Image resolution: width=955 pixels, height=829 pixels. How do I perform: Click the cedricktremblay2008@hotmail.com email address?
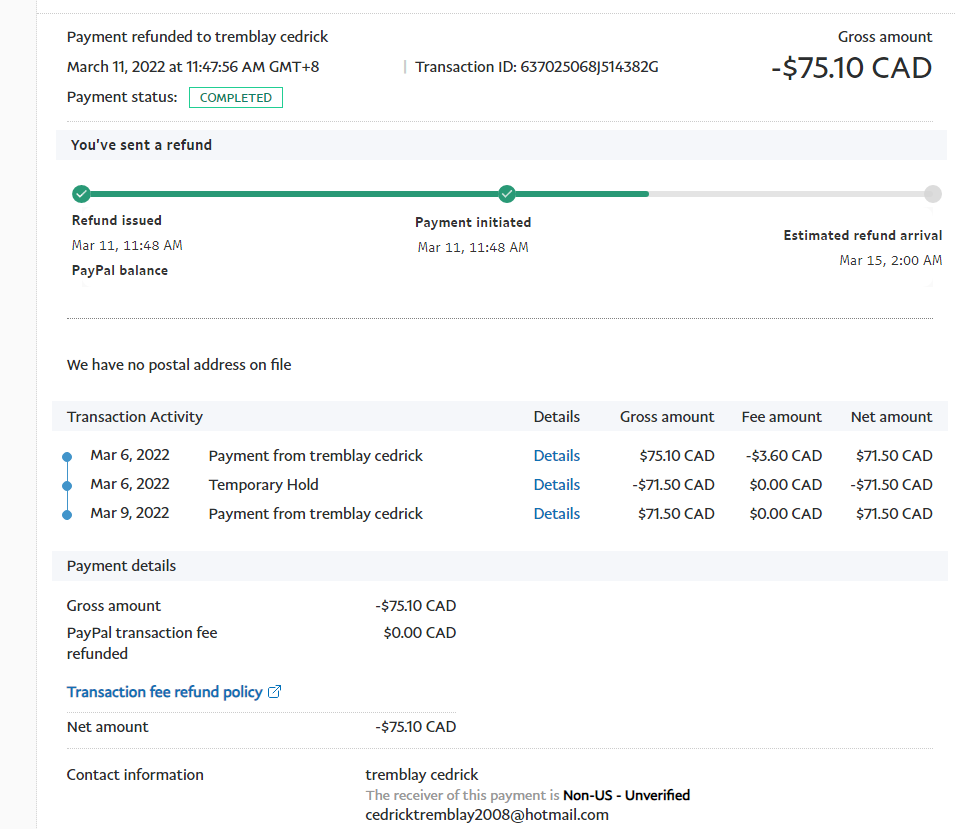(487, 815)
